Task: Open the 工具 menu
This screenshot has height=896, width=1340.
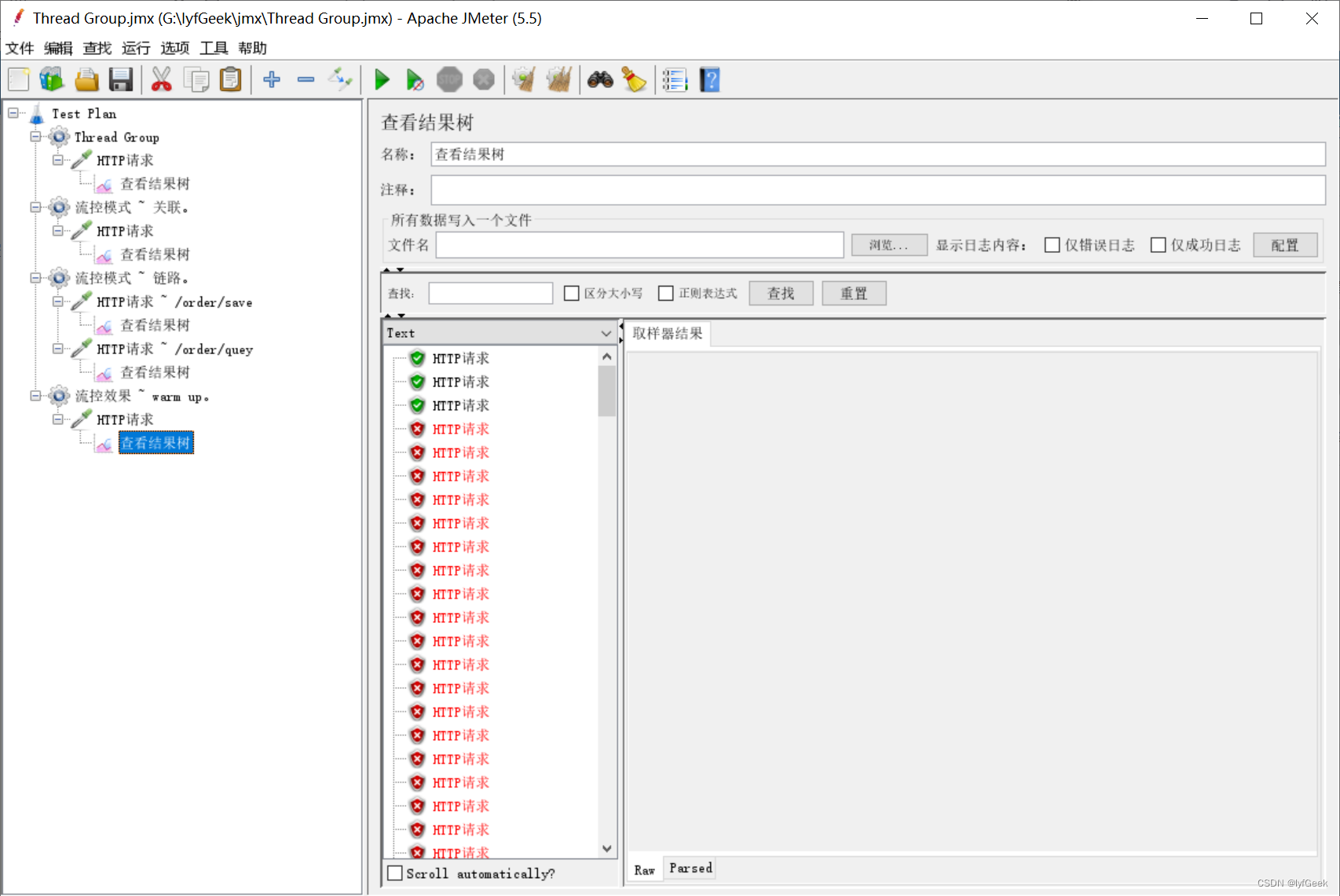Action: pos(214,48)
